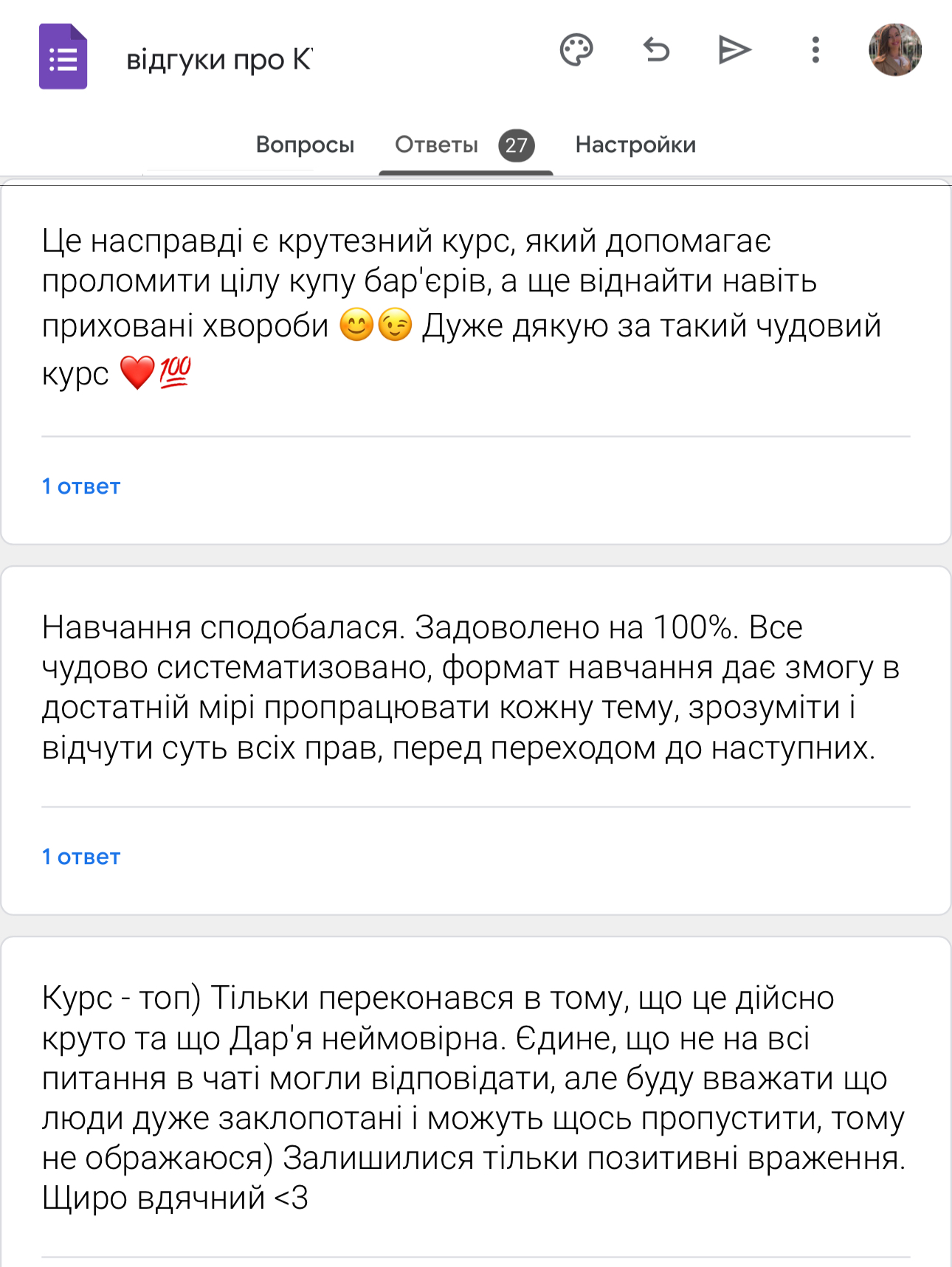This screenshot has height=1267, width=952.
Task: Click the undo arrow icon
Action: coord(656,50)
